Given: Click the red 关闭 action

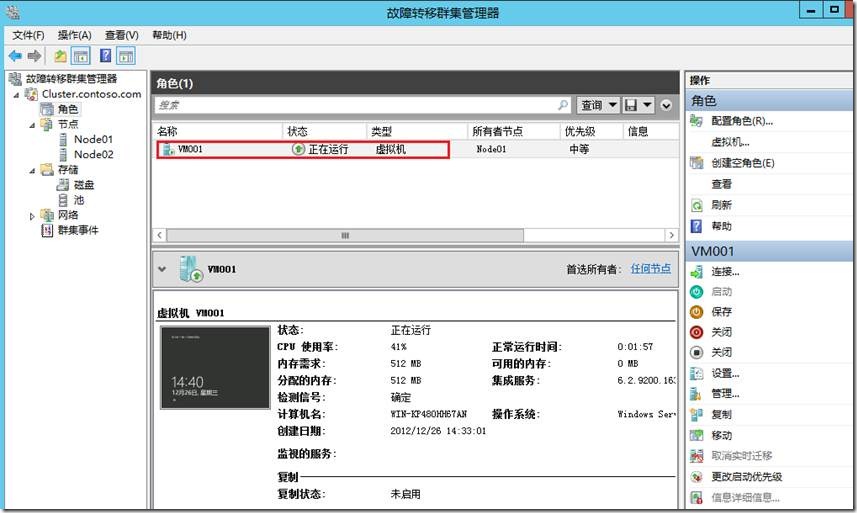Looking at the screenshot, I should pyautogui.click(x=721, y=332).
